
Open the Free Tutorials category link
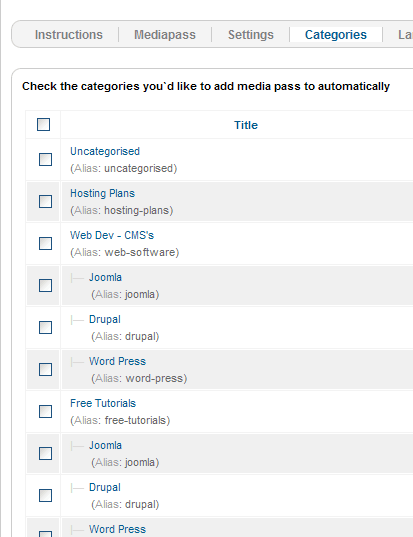pos(103,403)
